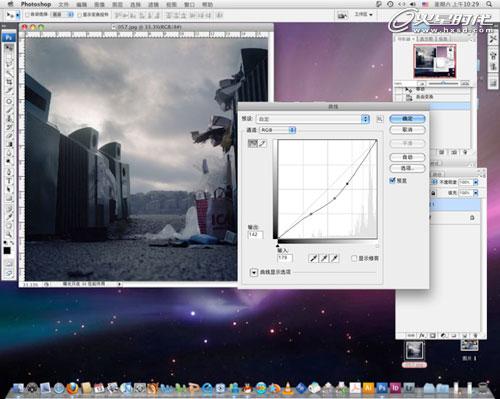Open the Curves preset dropdown

coord(313,119)
